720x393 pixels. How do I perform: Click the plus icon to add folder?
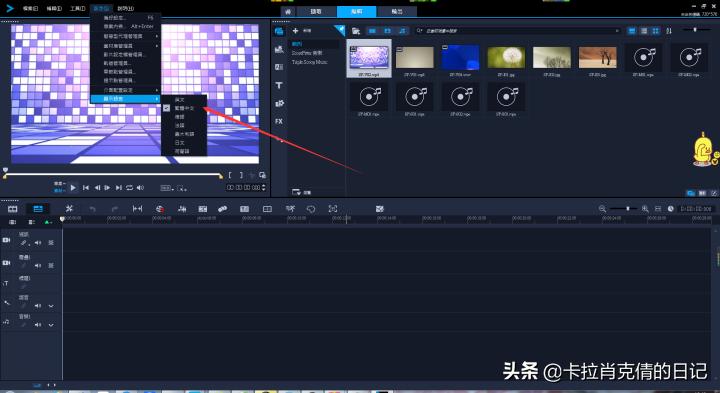295,31
